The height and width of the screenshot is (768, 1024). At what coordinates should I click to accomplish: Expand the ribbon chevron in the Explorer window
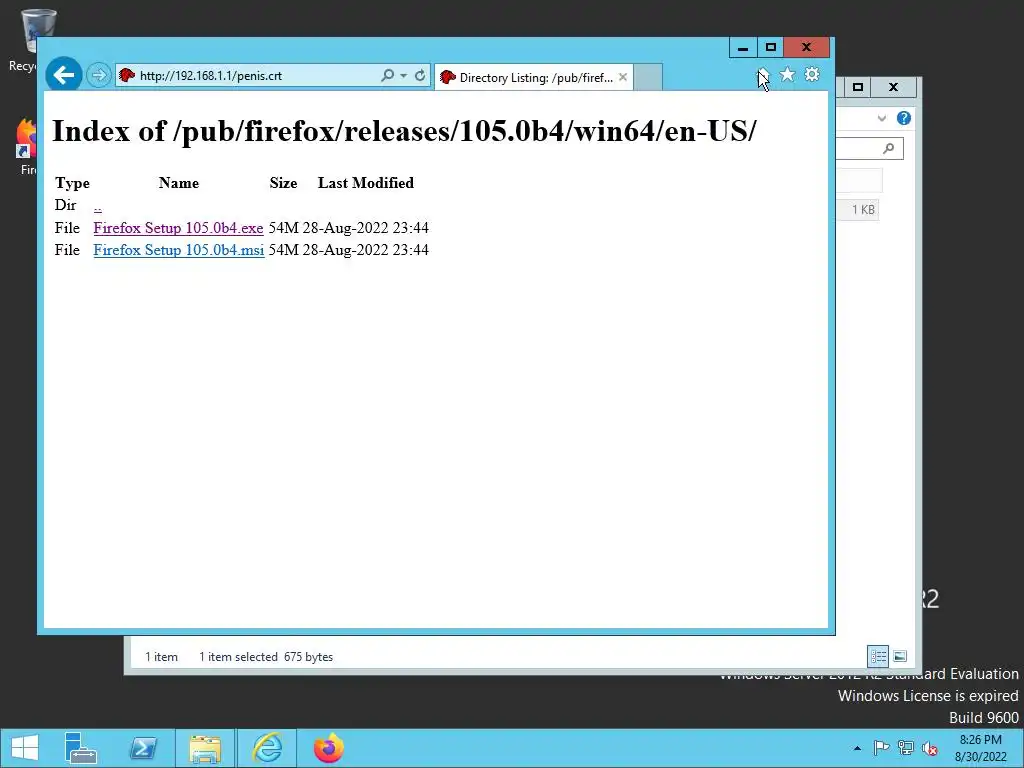click(x=882, y=118)
